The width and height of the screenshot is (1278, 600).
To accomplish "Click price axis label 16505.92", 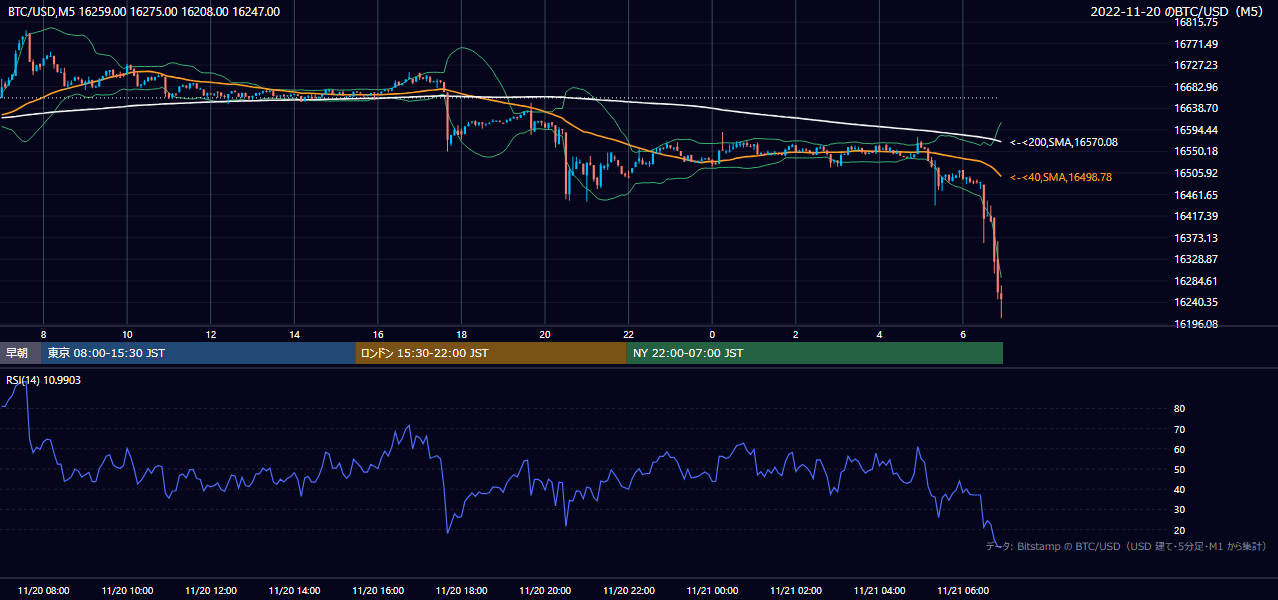I will pyautogui.click(x=1195, y=173).
